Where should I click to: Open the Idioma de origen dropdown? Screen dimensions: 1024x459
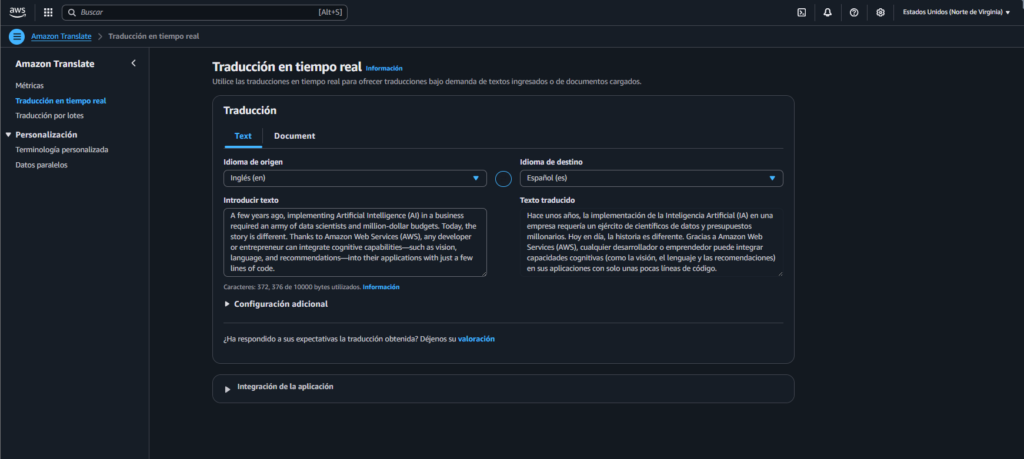click(x=355, y=178)
